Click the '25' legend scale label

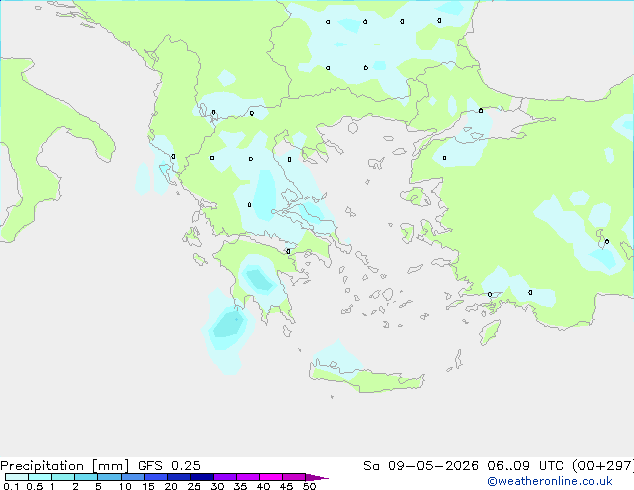194,486
